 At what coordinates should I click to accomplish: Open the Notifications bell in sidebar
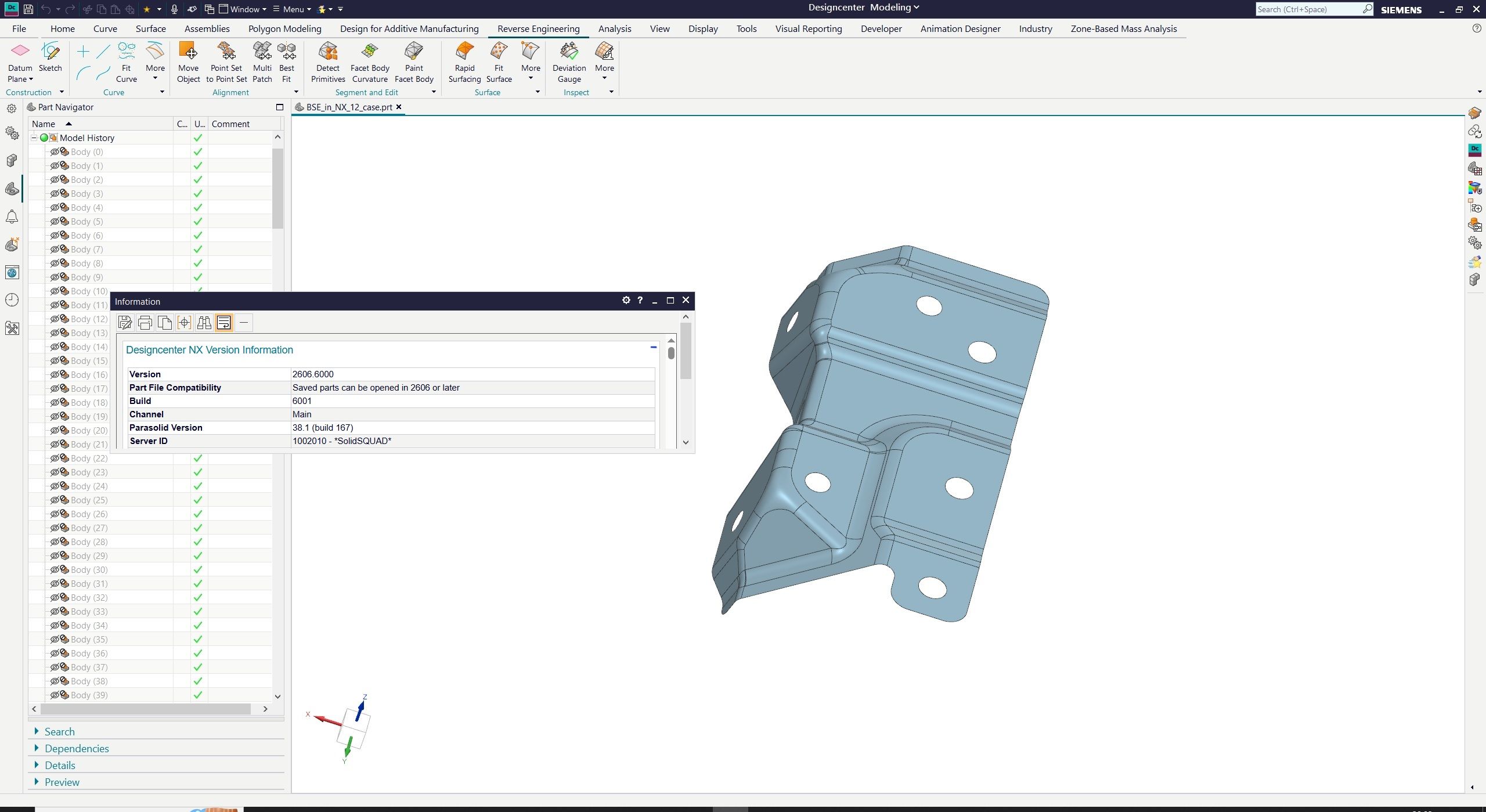pyautogui.click(x=12, y=216)
